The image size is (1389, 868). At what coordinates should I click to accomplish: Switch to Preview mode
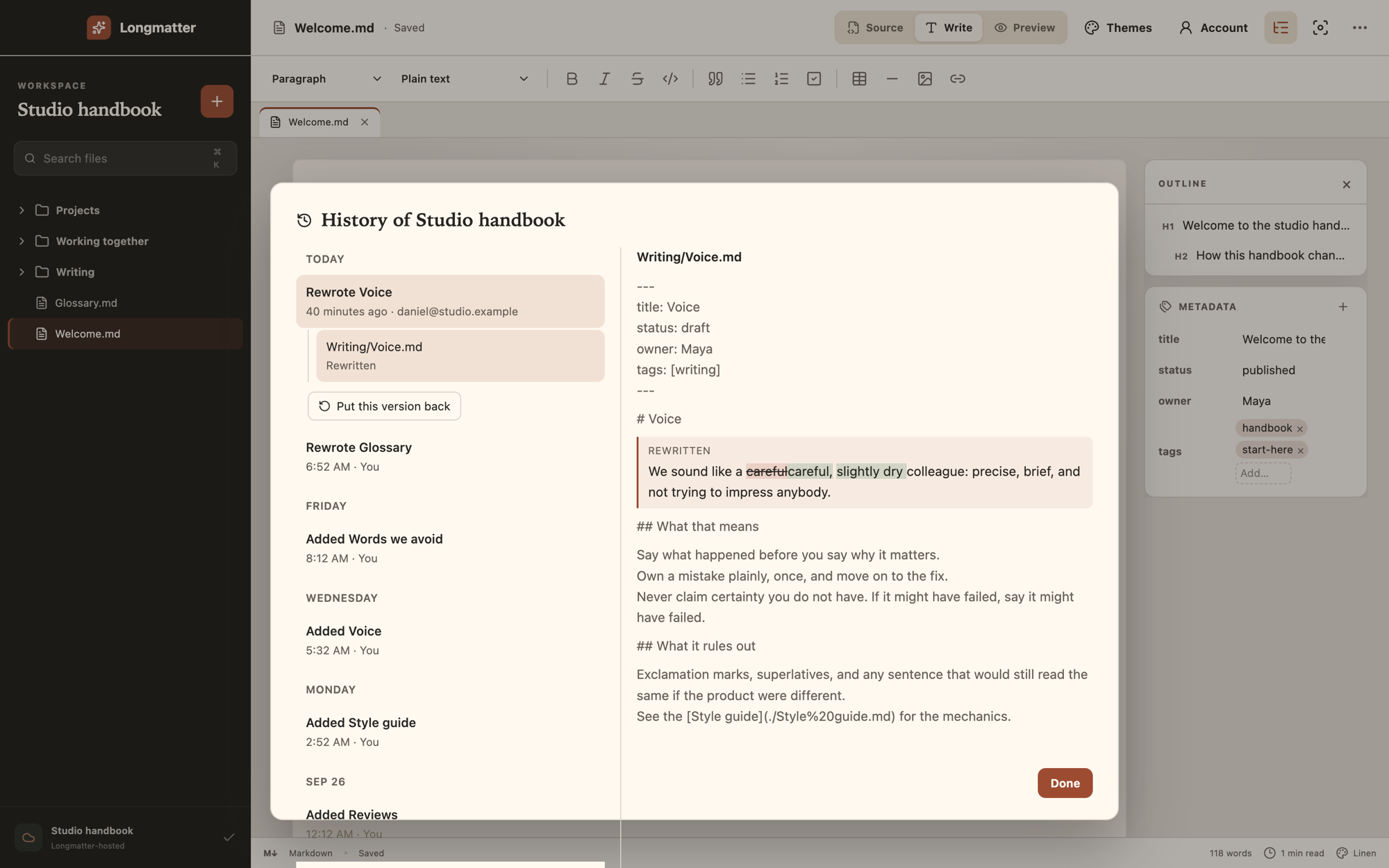tap(1024, 28)
